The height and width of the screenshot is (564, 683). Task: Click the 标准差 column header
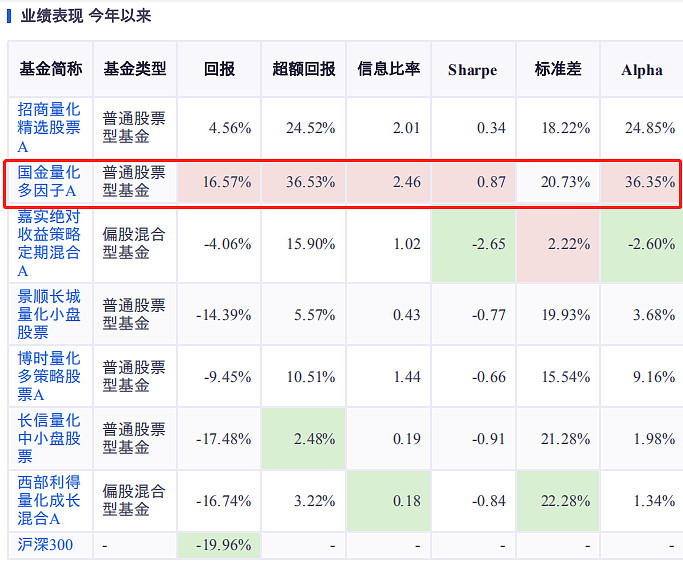[x=558, y=69]
